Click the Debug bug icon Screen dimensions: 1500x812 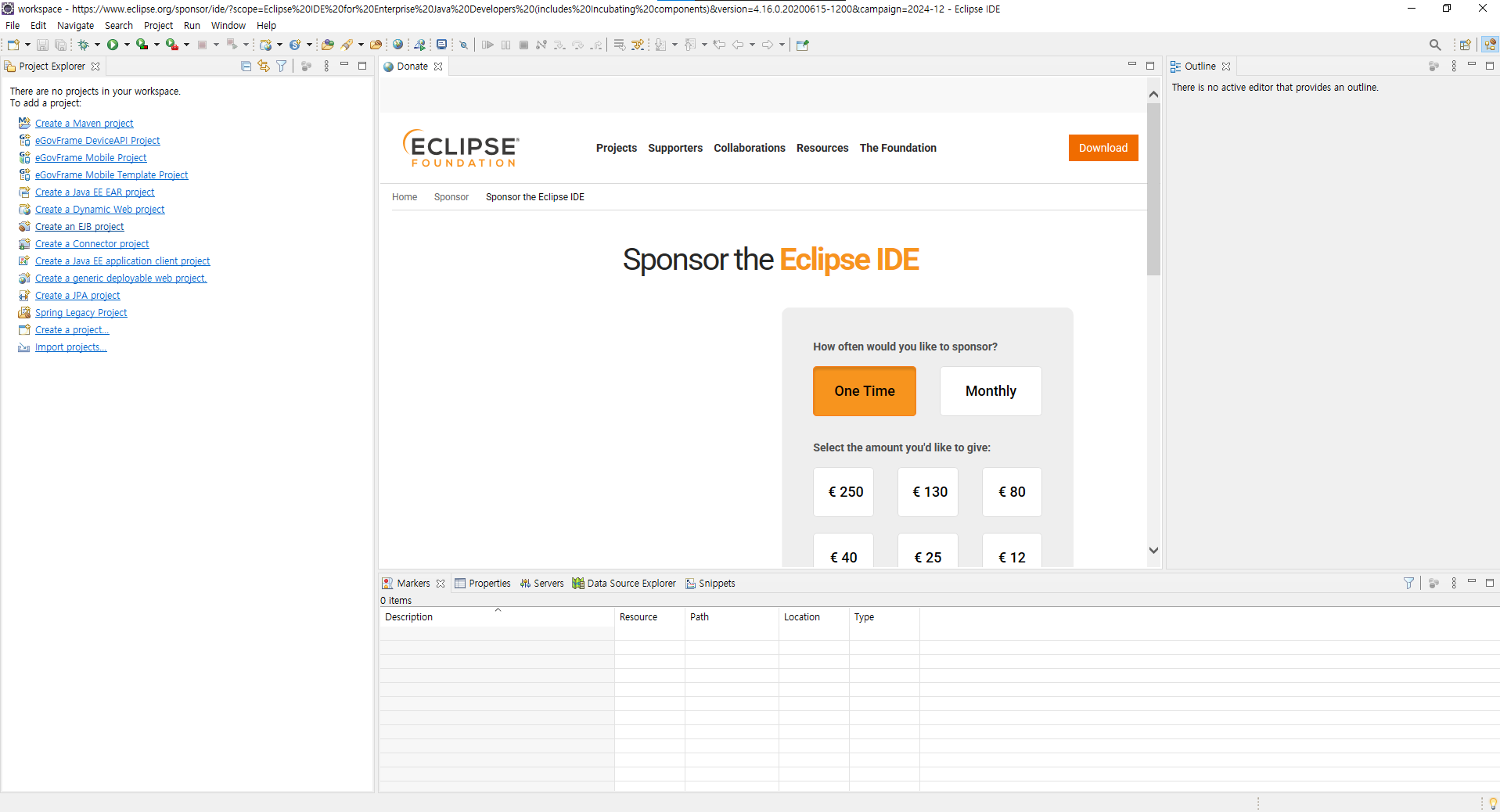83,45
